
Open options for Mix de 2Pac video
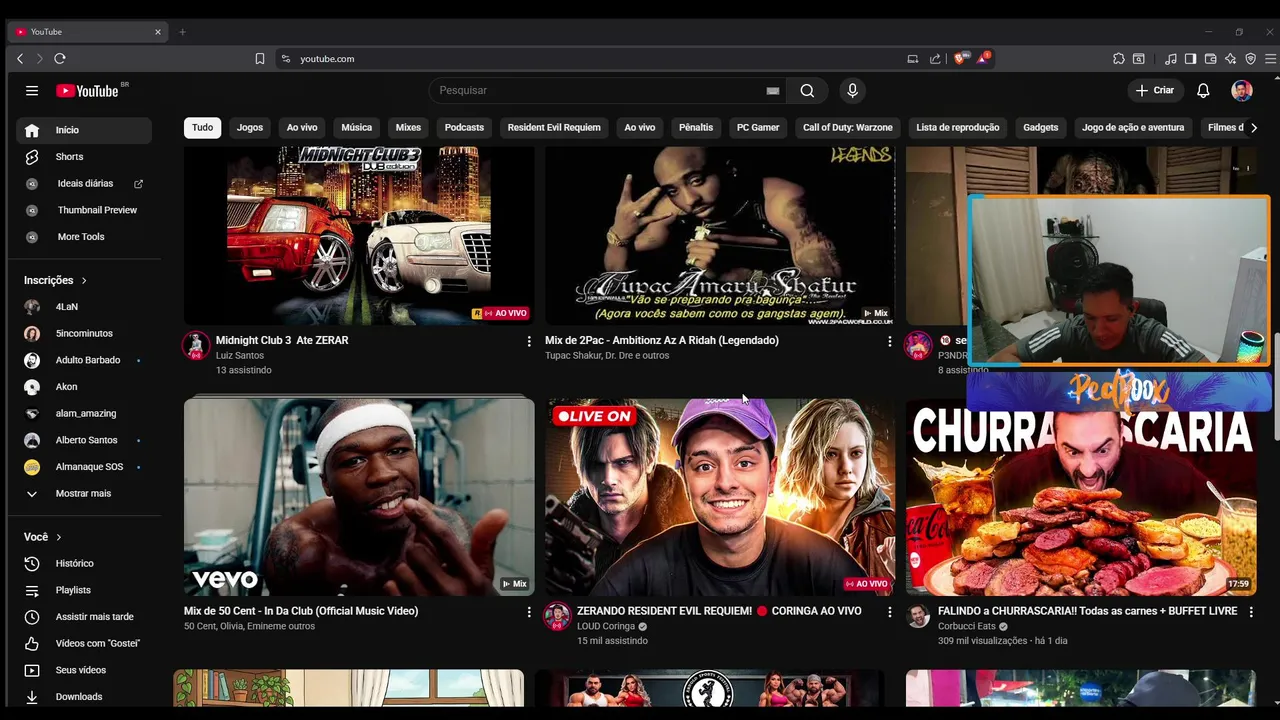[889, 342]
